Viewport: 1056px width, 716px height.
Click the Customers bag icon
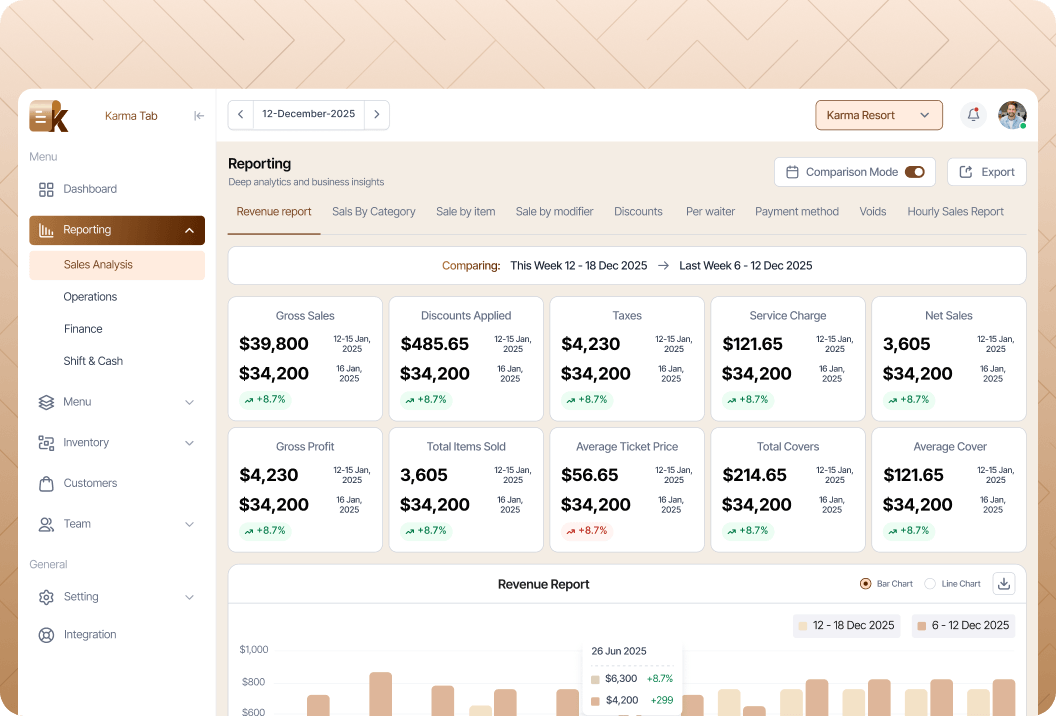pos(46,484)
